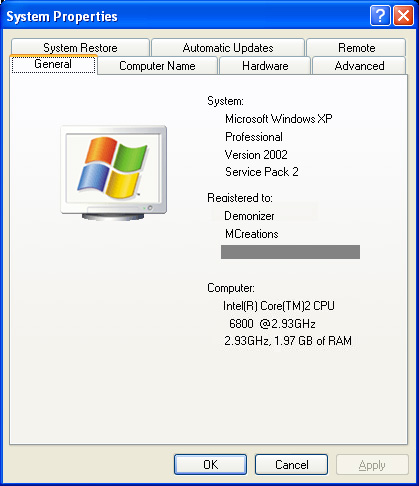This screenshot has width=419, height=486.
Task: Go to the Computer Name tab
Action: click(157, 66)
